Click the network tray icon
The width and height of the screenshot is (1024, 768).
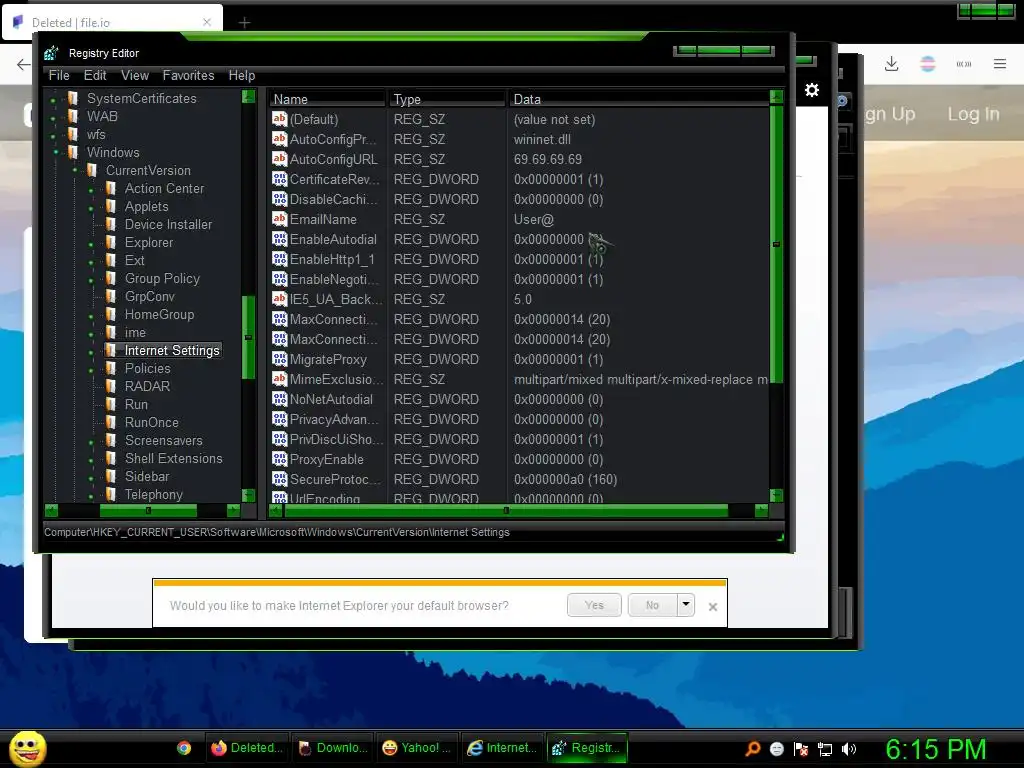[x=825, y=749]
